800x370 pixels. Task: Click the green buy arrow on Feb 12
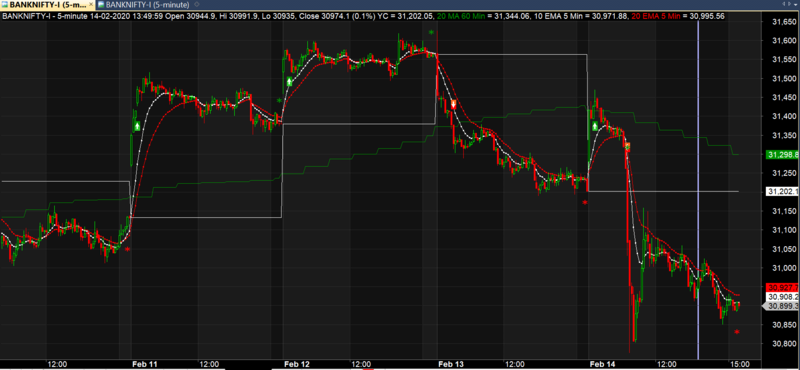290,82
